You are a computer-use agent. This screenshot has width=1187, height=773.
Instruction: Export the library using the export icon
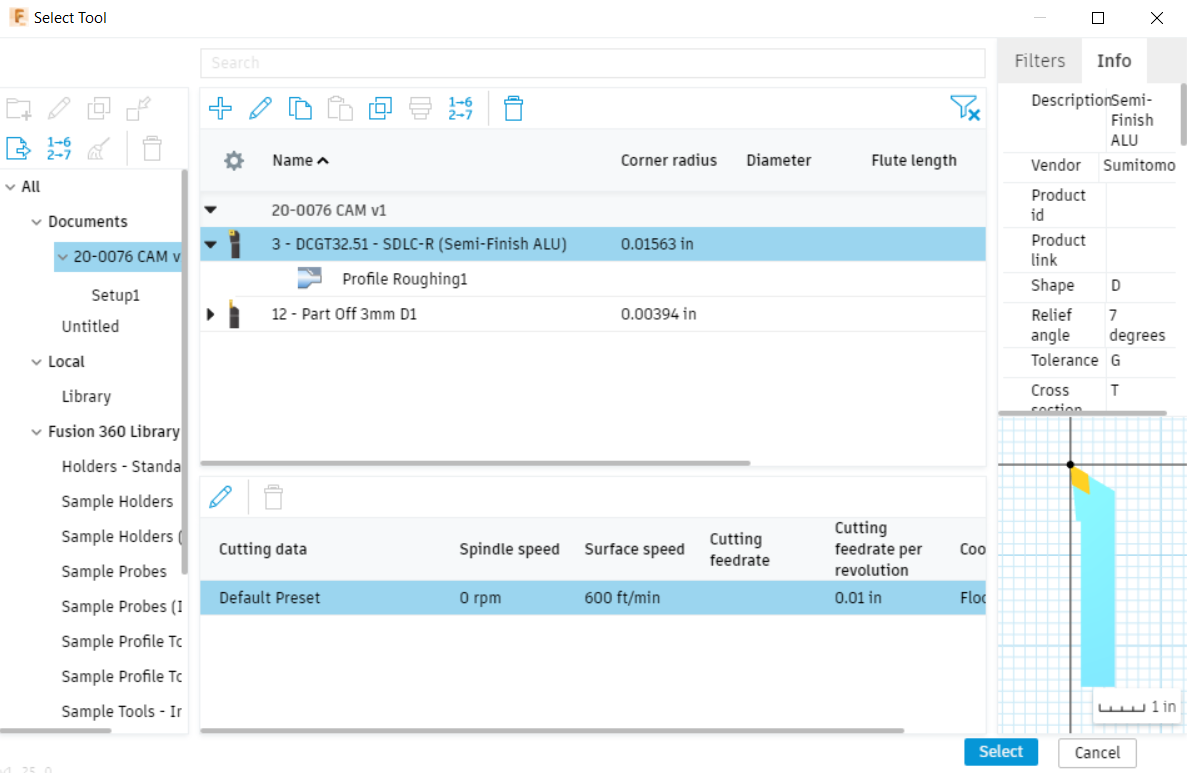pyautogui.click(x=18, y=148)
